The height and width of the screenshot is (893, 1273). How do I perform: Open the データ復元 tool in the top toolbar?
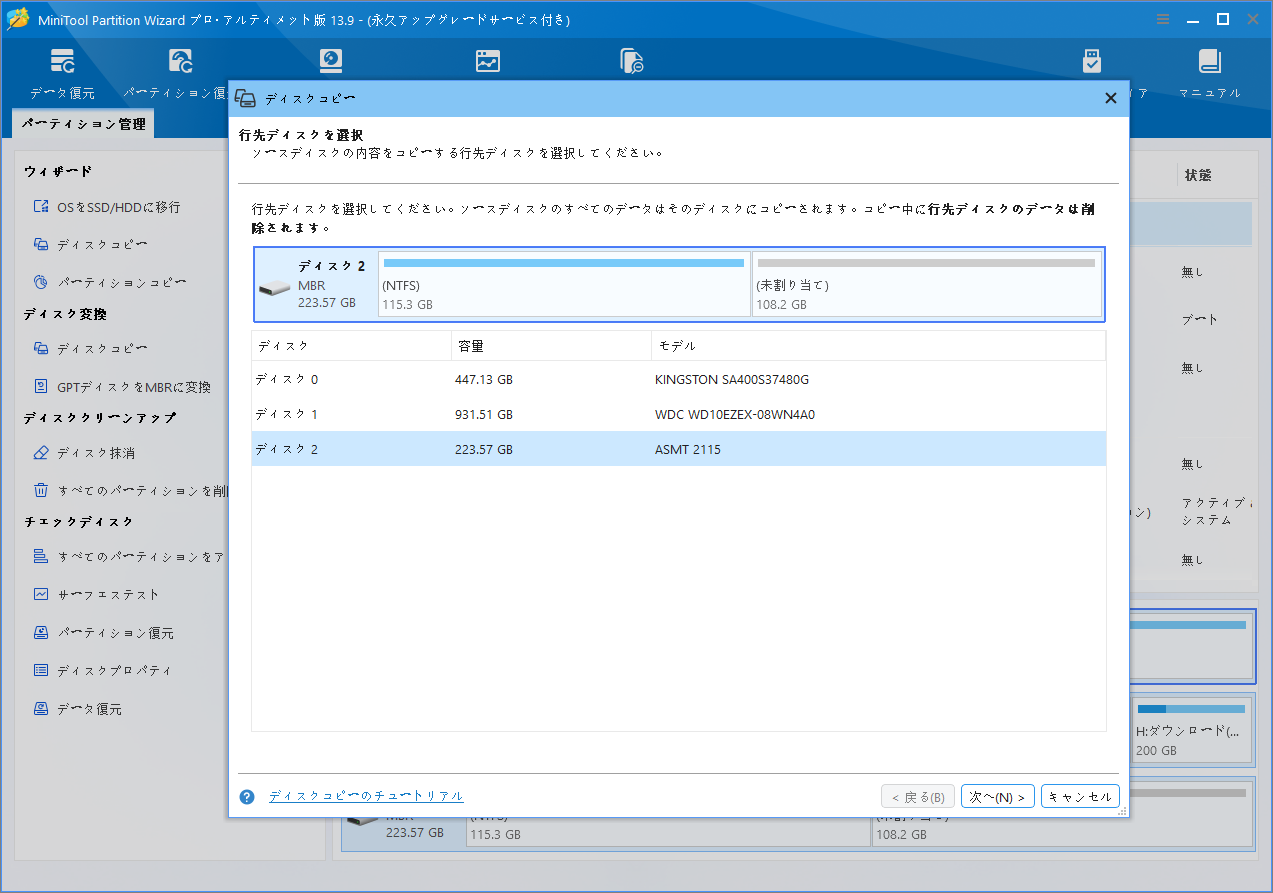(x=62, y=73)
